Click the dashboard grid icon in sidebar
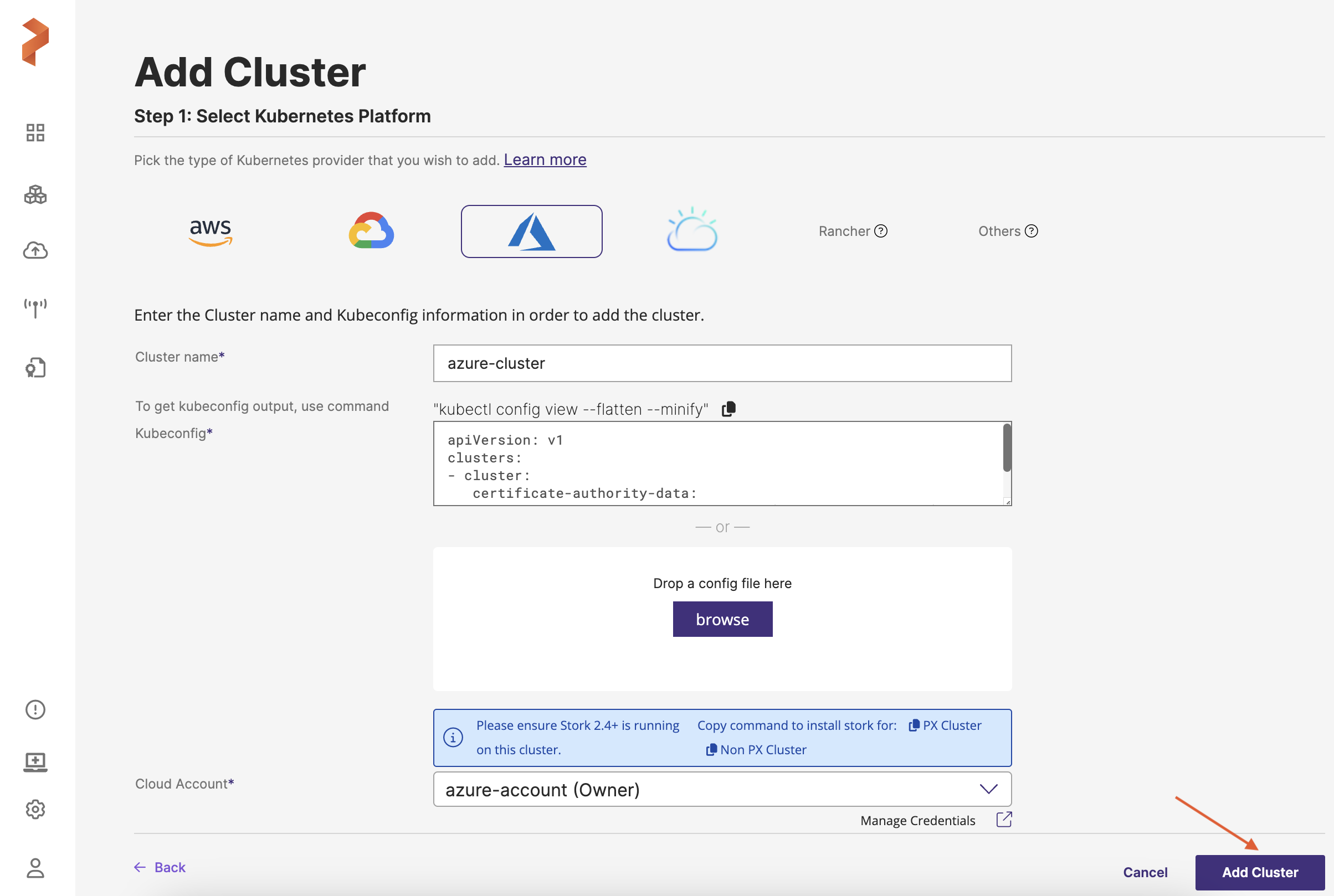The height and width of the screenshot is (896, 1334). (x=35, y=132)
